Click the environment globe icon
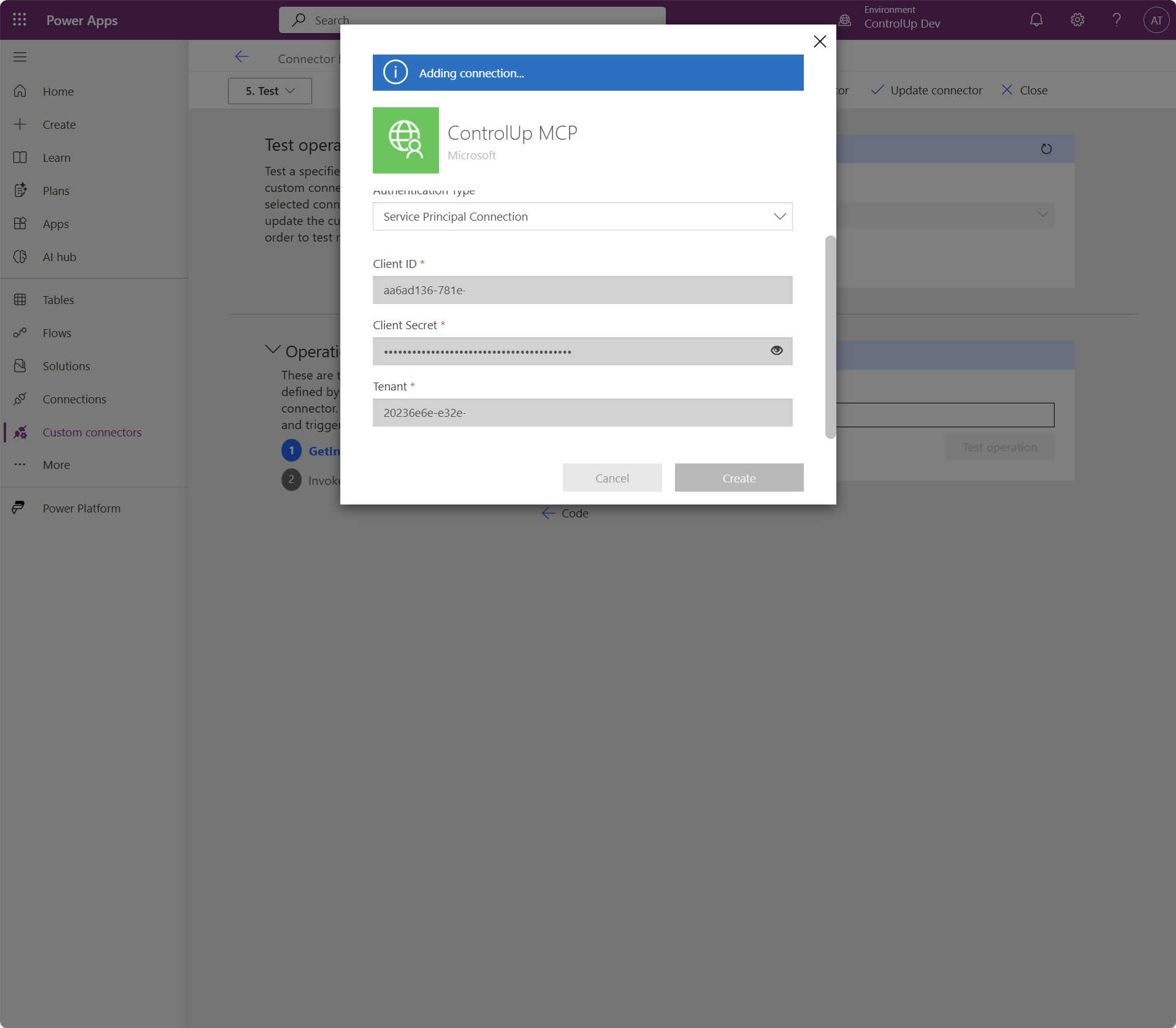 click(845, 20)
